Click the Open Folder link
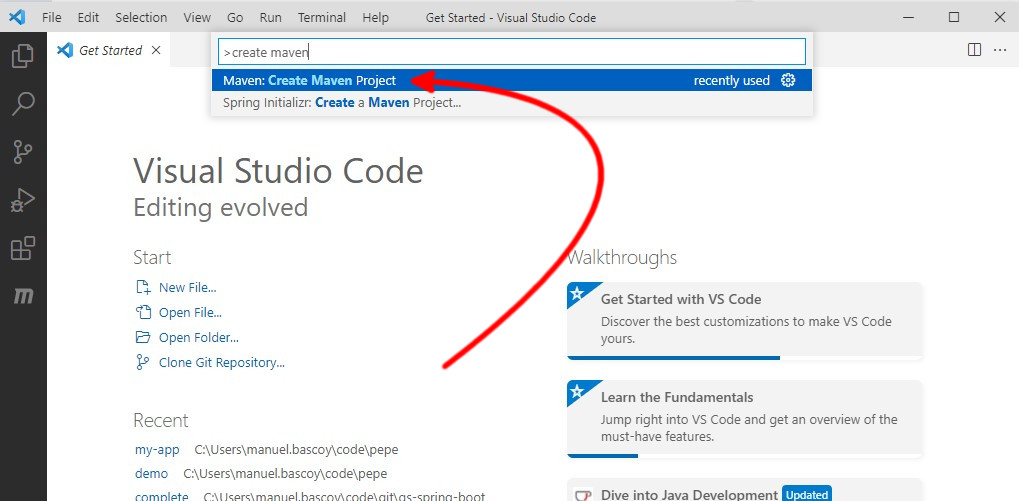Viewport: 1019px width, 501px height. click(198, 337)
